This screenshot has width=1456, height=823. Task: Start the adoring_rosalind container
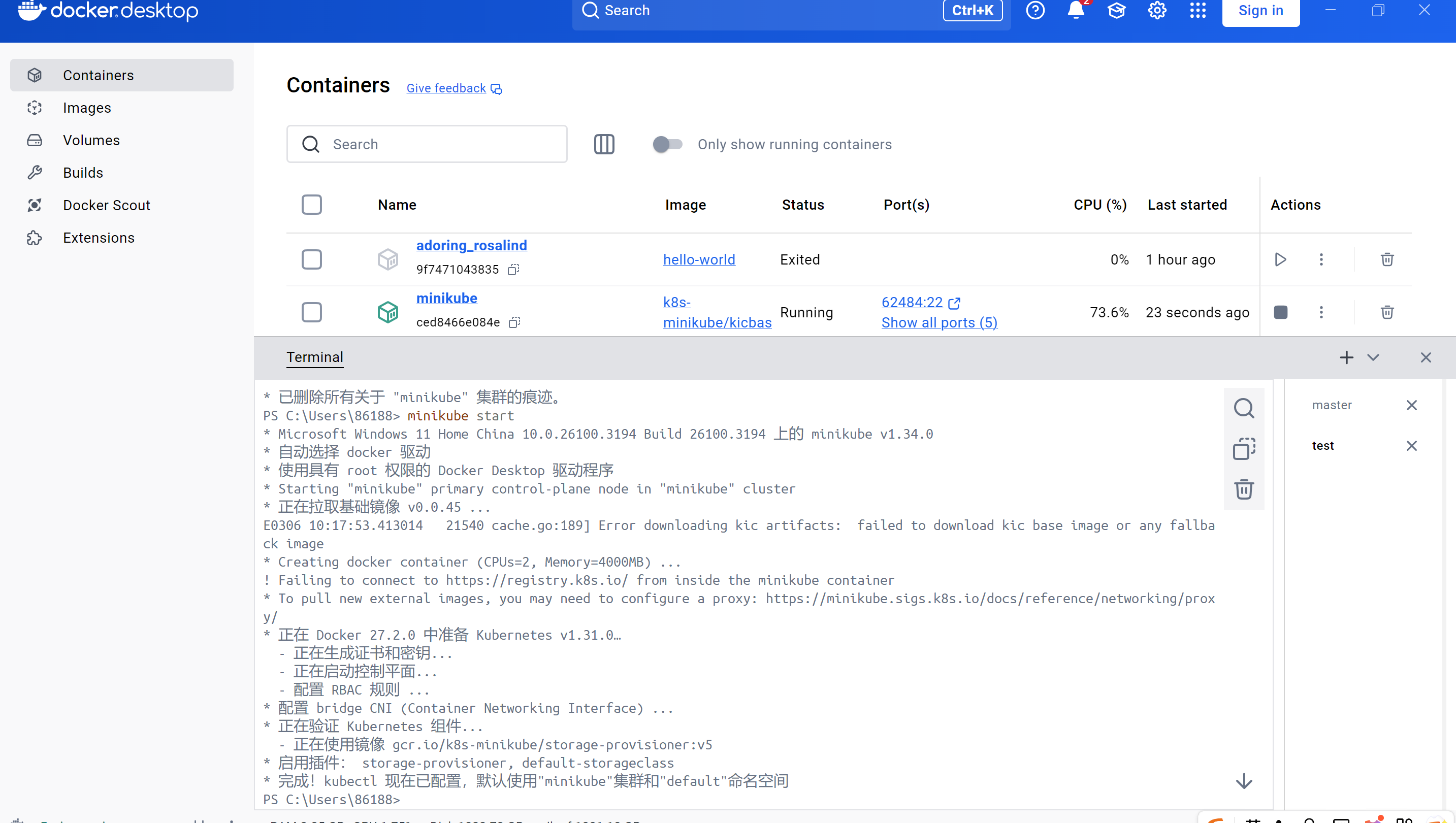pos(1280,259)
